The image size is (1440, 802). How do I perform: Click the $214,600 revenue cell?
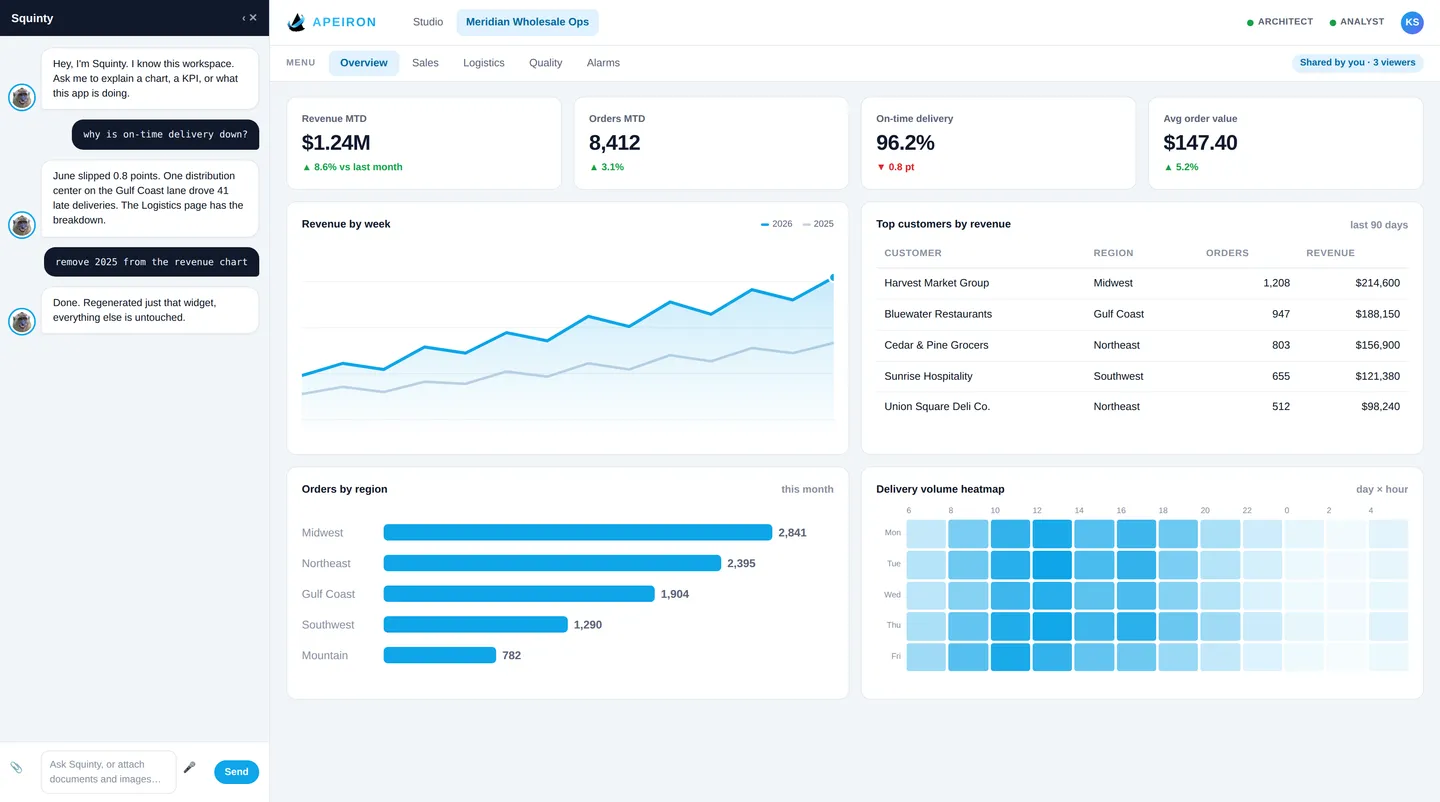pyautogui.click(x=1377, y=283)
